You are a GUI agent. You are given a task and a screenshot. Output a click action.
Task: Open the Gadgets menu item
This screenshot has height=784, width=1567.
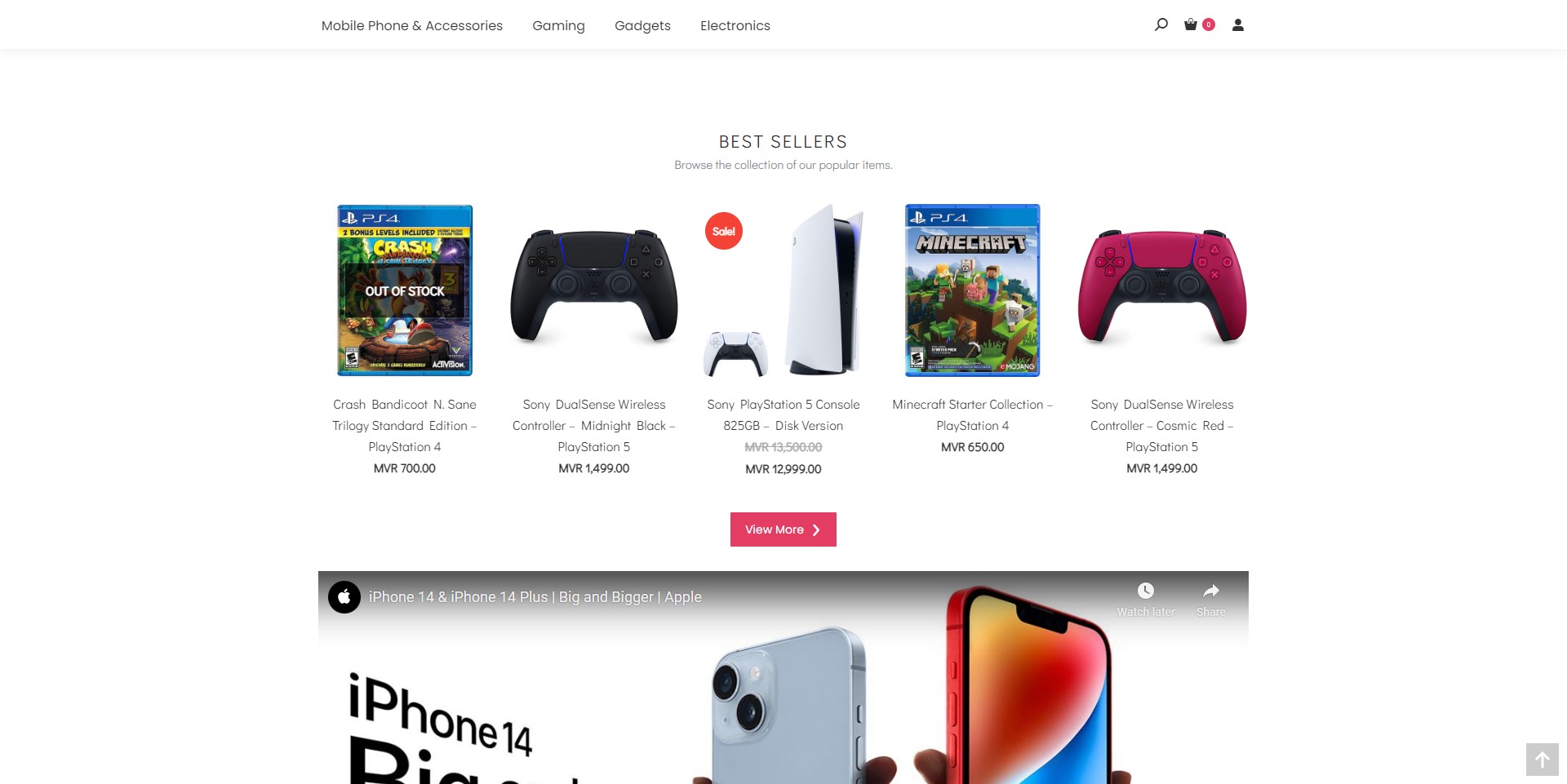click(x=642, y=25)
